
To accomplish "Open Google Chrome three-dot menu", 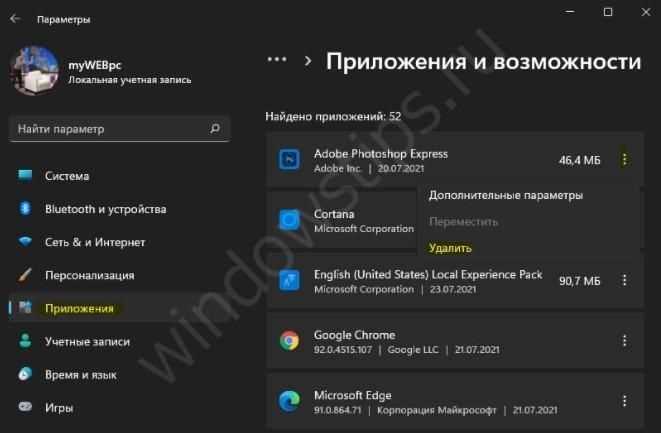I will (x=624, y=341).
